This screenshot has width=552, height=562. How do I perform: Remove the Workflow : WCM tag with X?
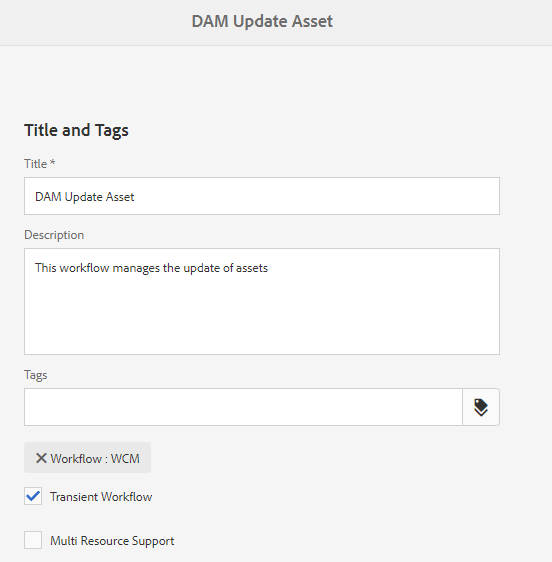tap(41, 458)
